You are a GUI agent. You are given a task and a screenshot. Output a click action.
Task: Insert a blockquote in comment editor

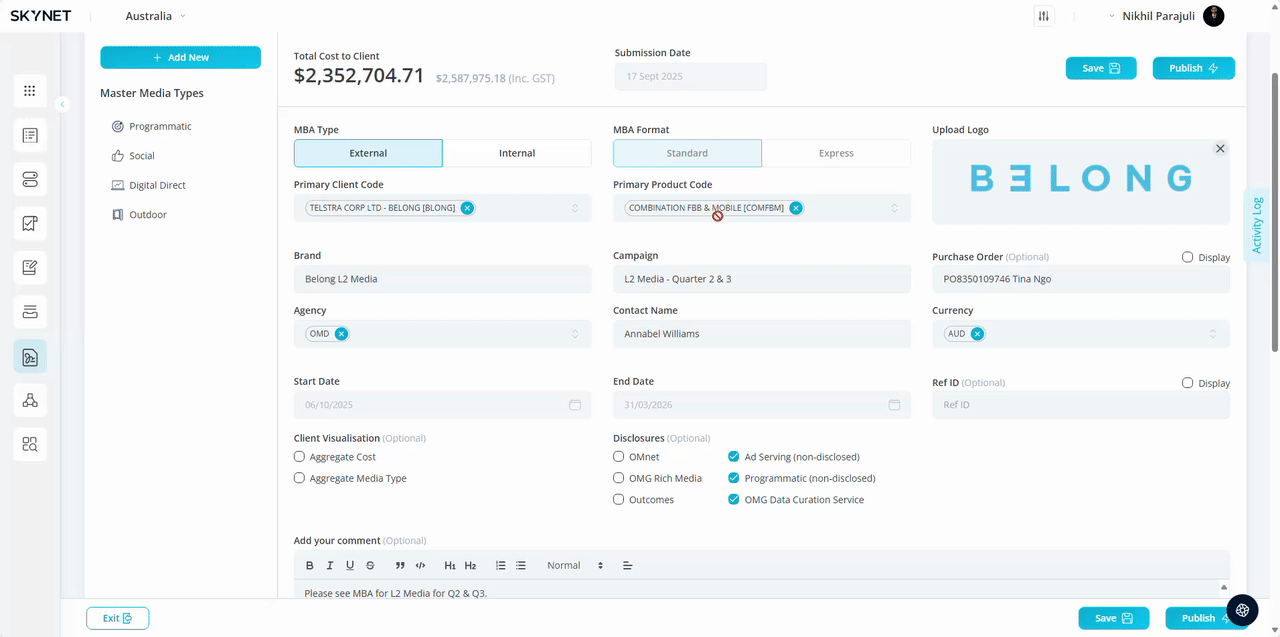(400, 566)
